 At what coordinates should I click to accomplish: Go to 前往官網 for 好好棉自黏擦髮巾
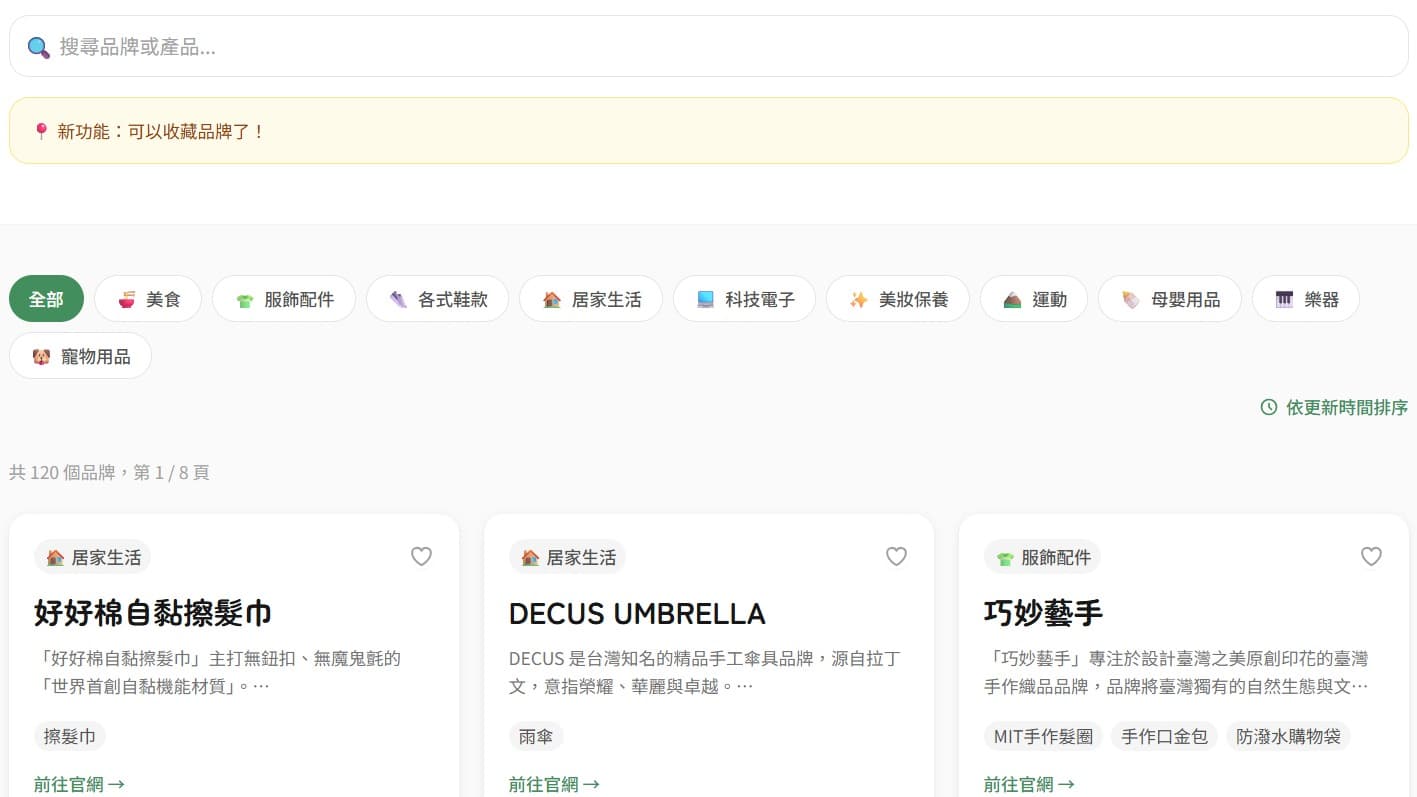pyautogui.click(x=79, y=784)
